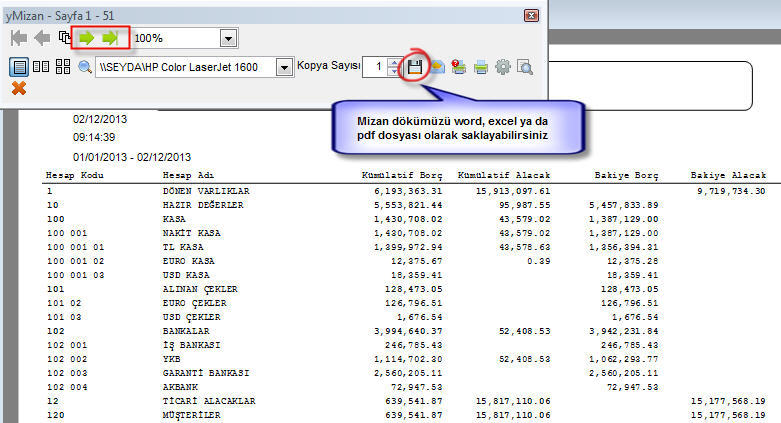Click the printer setup icon with red mark
Image resolution: width=781 pixels, height=423 pixels.
click(x=459, y=67)
